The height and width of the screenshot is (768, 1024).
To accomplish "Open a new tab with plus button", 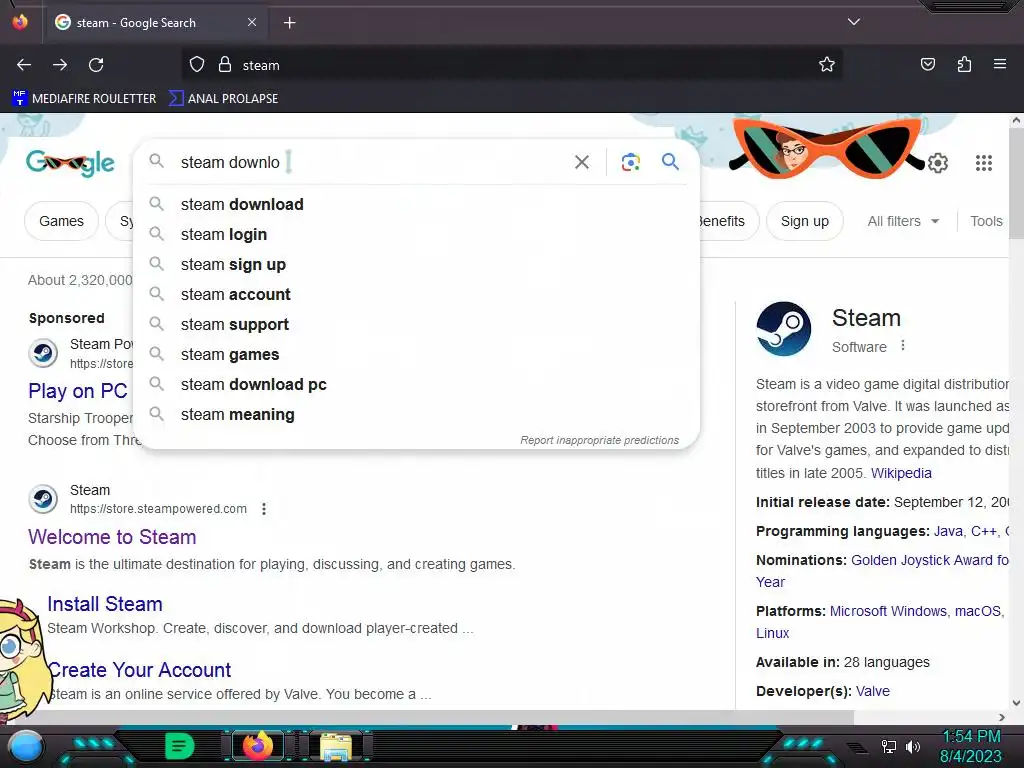I will 289,23.
